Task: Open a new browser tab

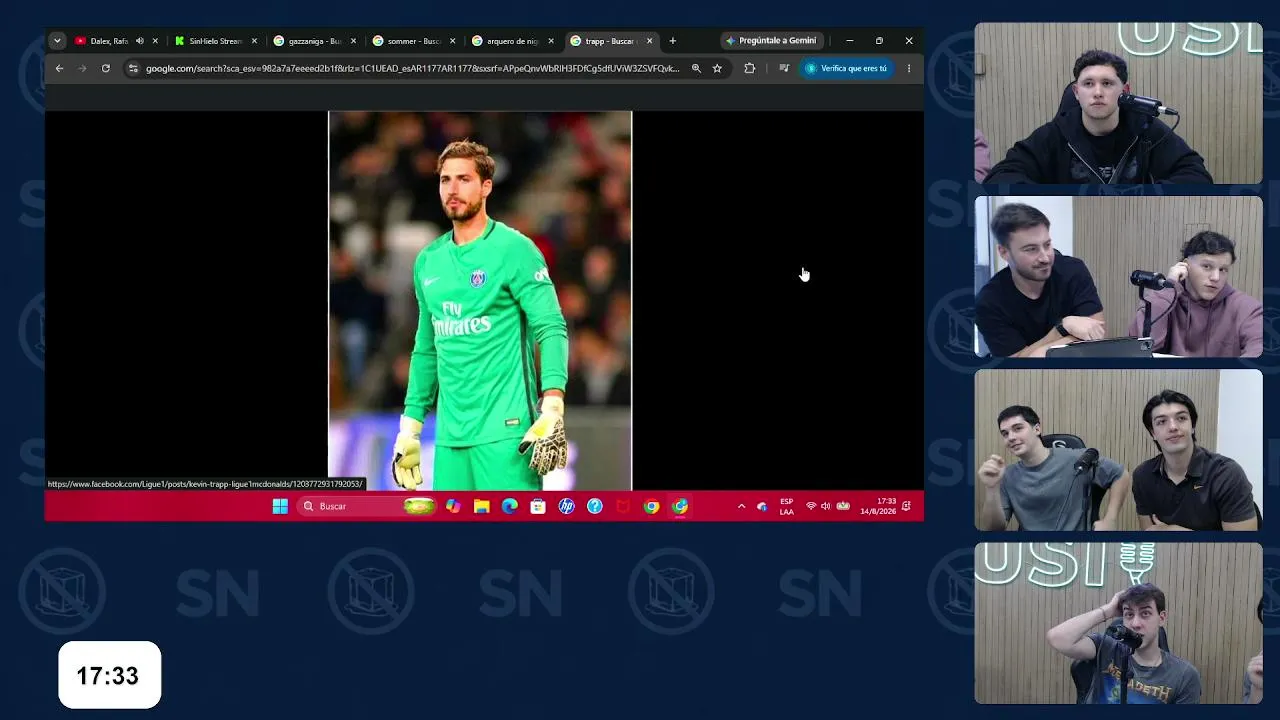Action: [672, 41]
